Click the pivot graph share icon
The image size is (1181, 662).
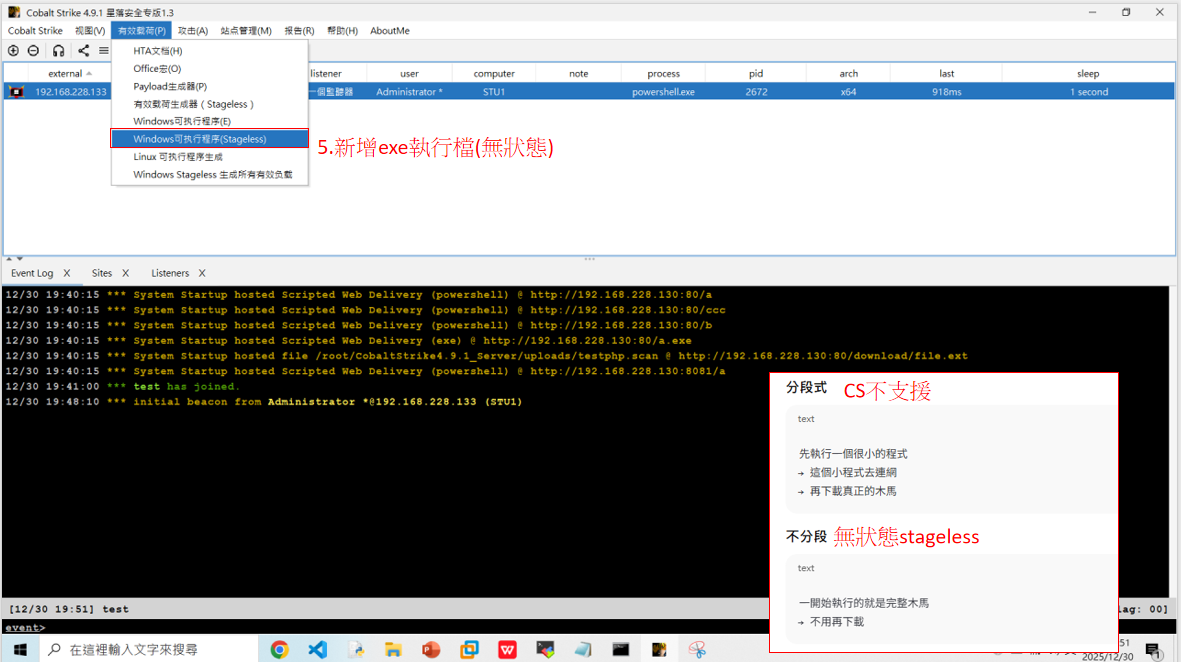[84, 50]
